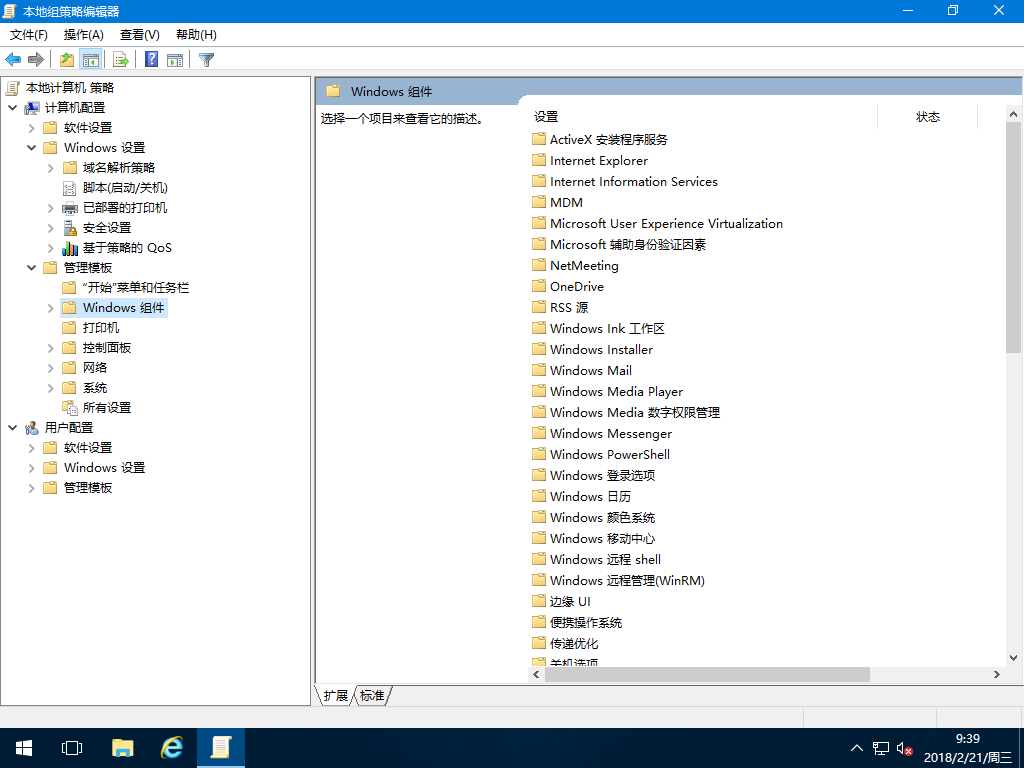Open Internet Explorer from the taskbar
This screenshot has width=1024, height=768.
click(170, 747)
